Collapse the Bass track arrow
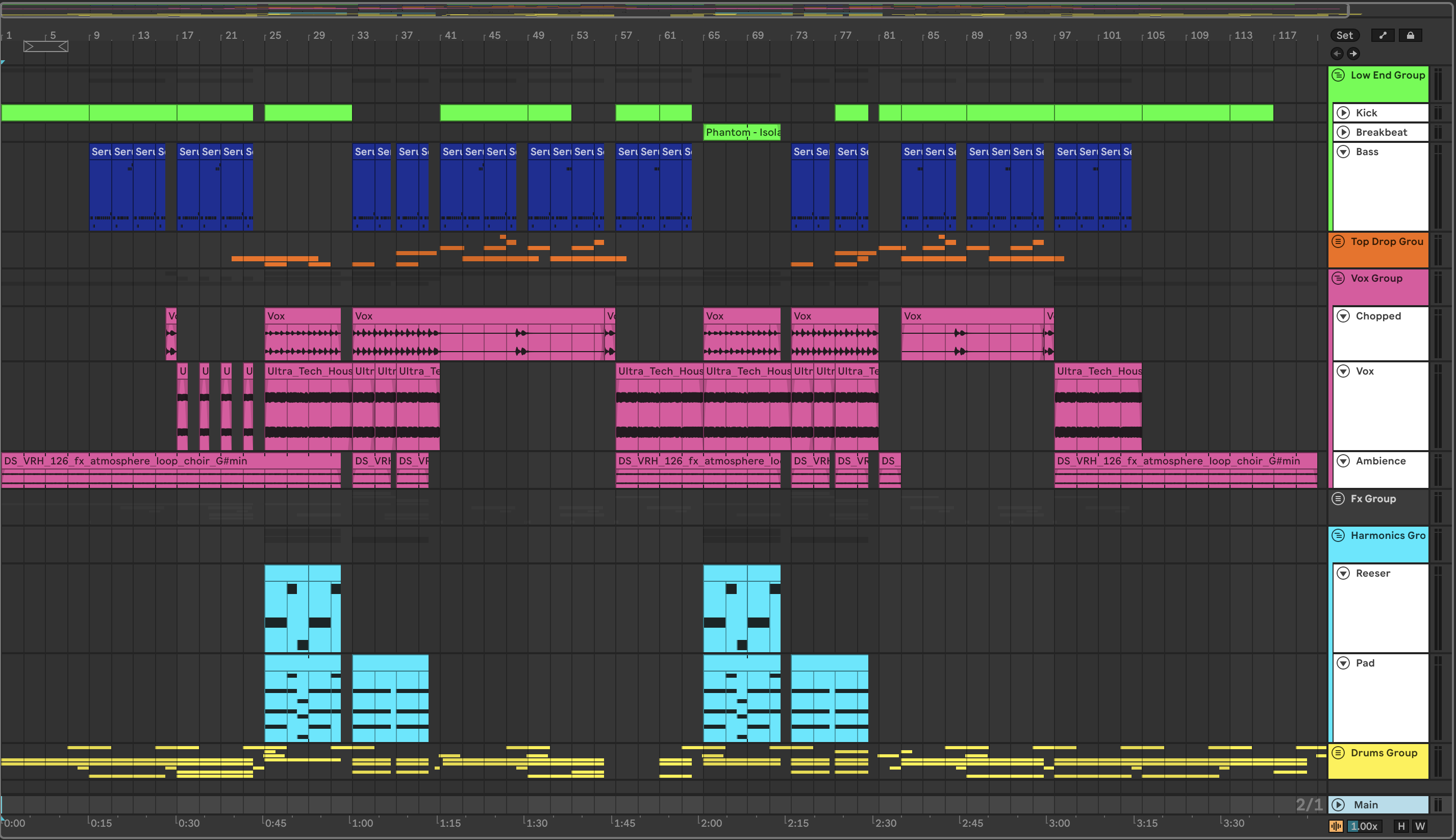The width and height of the screenshot is (1456, 840). pos(1344,152)
